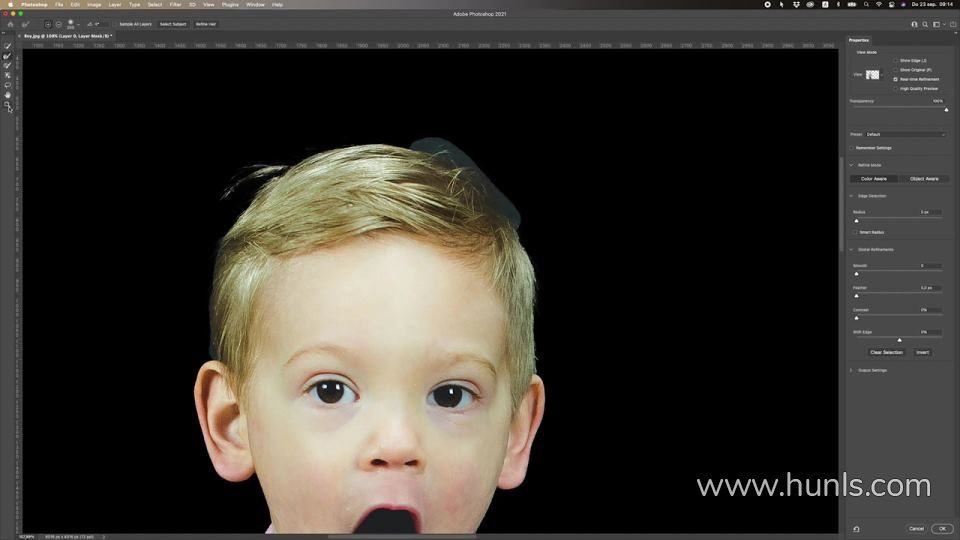Screen dimensions: 960x540
Task: Click the reset workspace icon
Action: pos(857,529)
